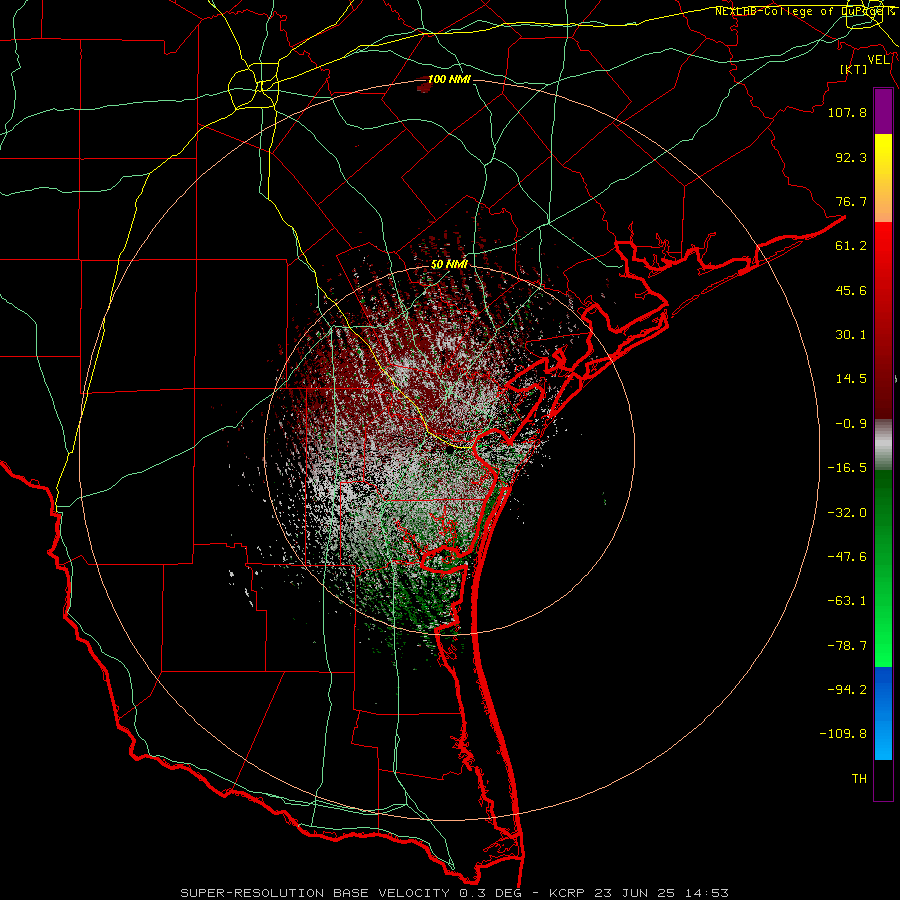Pick the yellow-orange segment of the velocity color bar

(x=883, y=178)
